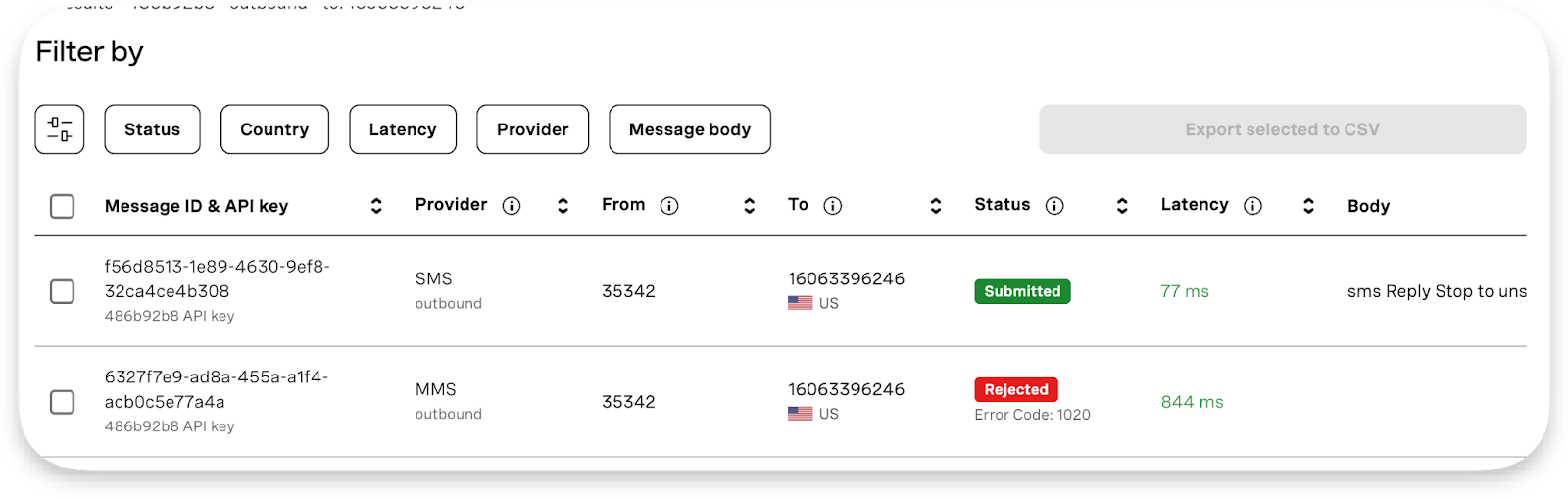Click the Latency column info icon
Viewport: 1568px width, 500px height.
[1252, 205]
